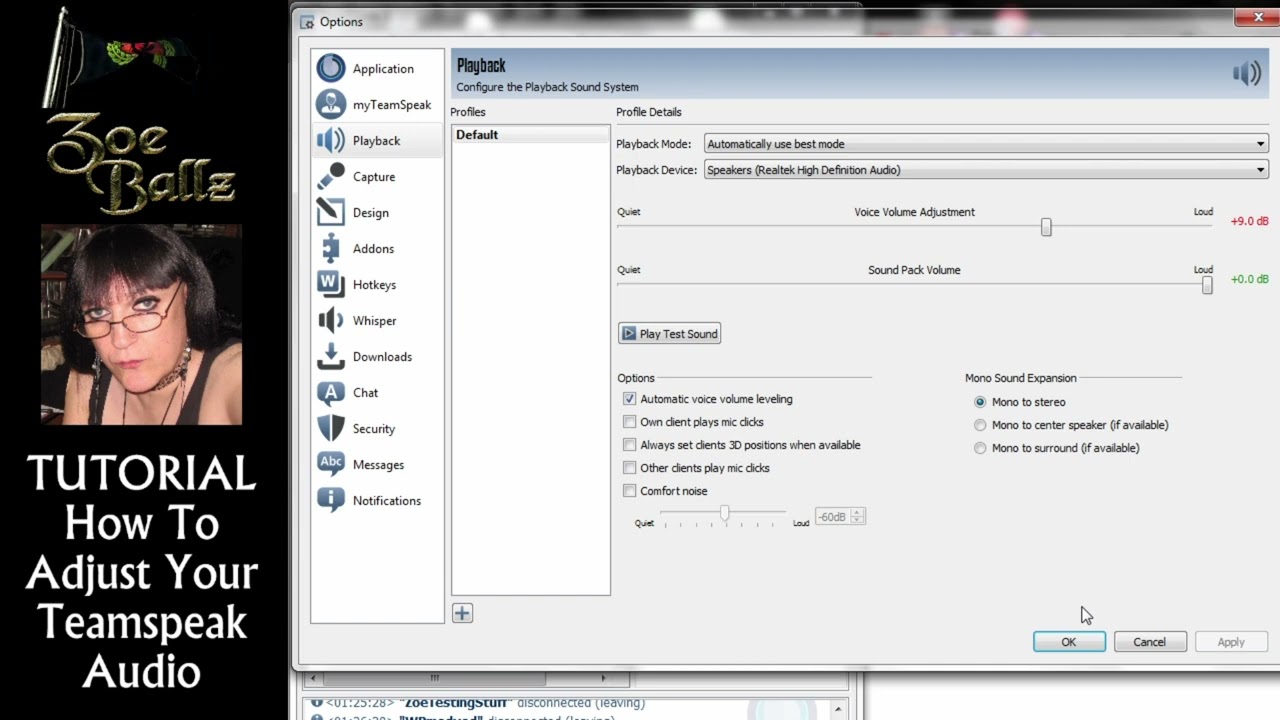Image resolution: width=1280 pixels, height=720 pixels.
Task: Click the Playback speaker icon in sidebar
Action: pyautogui.click(x=331, y=140)
